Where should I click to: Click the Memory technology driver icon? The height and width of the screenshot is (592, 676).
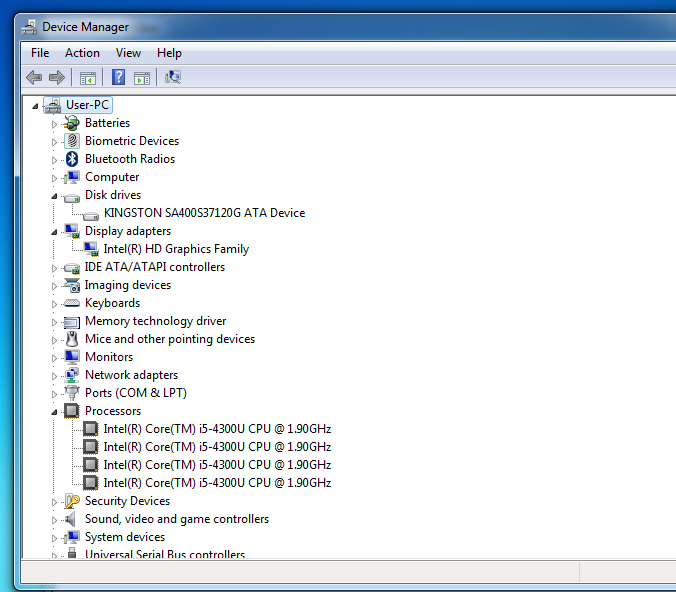(x=72, y=322)
